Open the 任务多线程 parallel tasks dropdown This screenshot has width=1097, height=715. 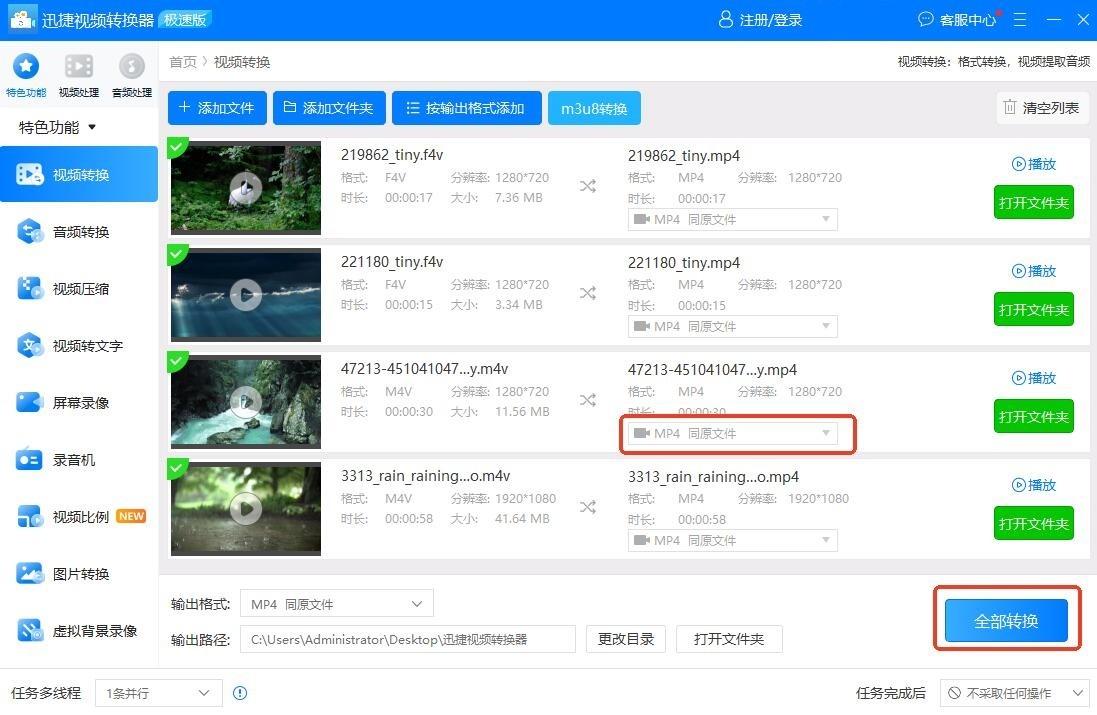click(159, 693)
